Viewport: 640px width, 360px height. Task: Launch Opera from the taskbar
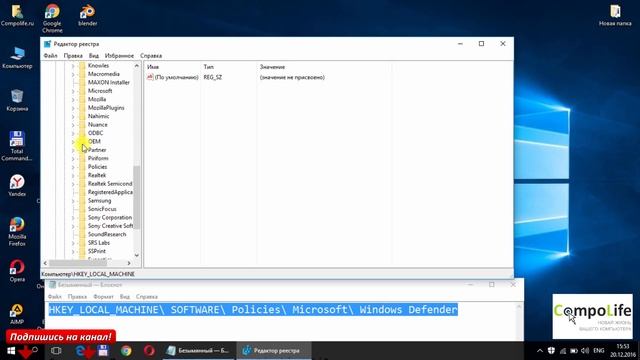coord(149,351)
